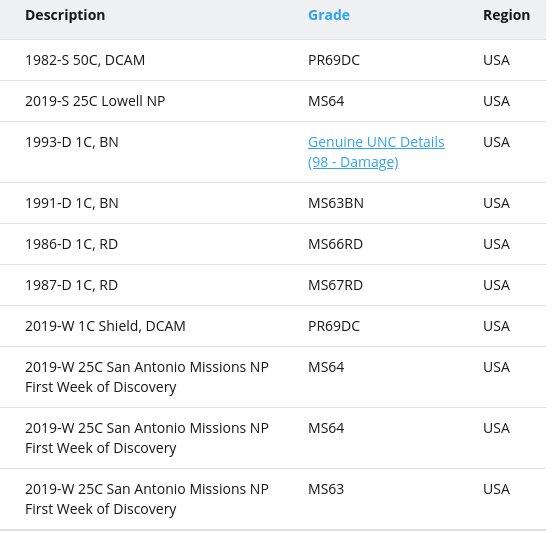Screen dimensions: 555x533
Task: Click 2019-W 1C Shield, DCAM entry
Action: click(105, 326)
